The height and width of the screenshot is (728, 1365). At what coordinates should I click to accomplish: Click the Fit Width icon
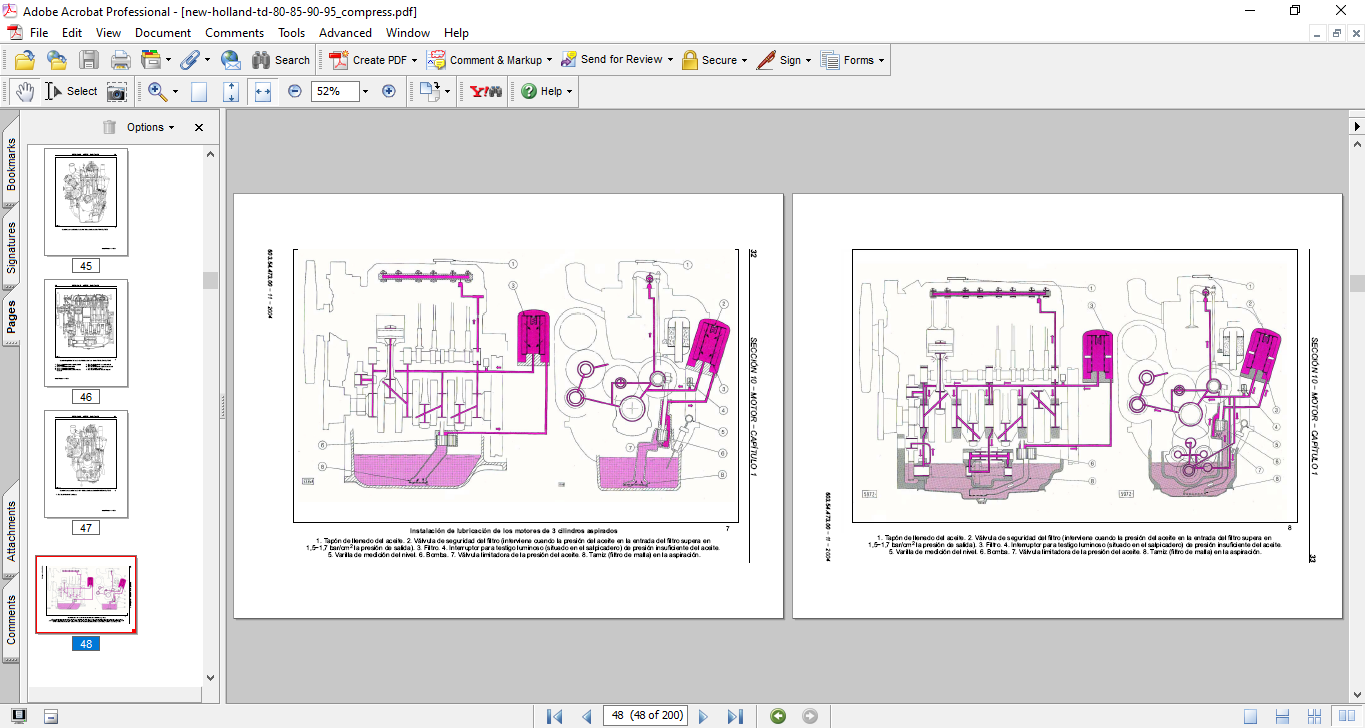point(263,91)
